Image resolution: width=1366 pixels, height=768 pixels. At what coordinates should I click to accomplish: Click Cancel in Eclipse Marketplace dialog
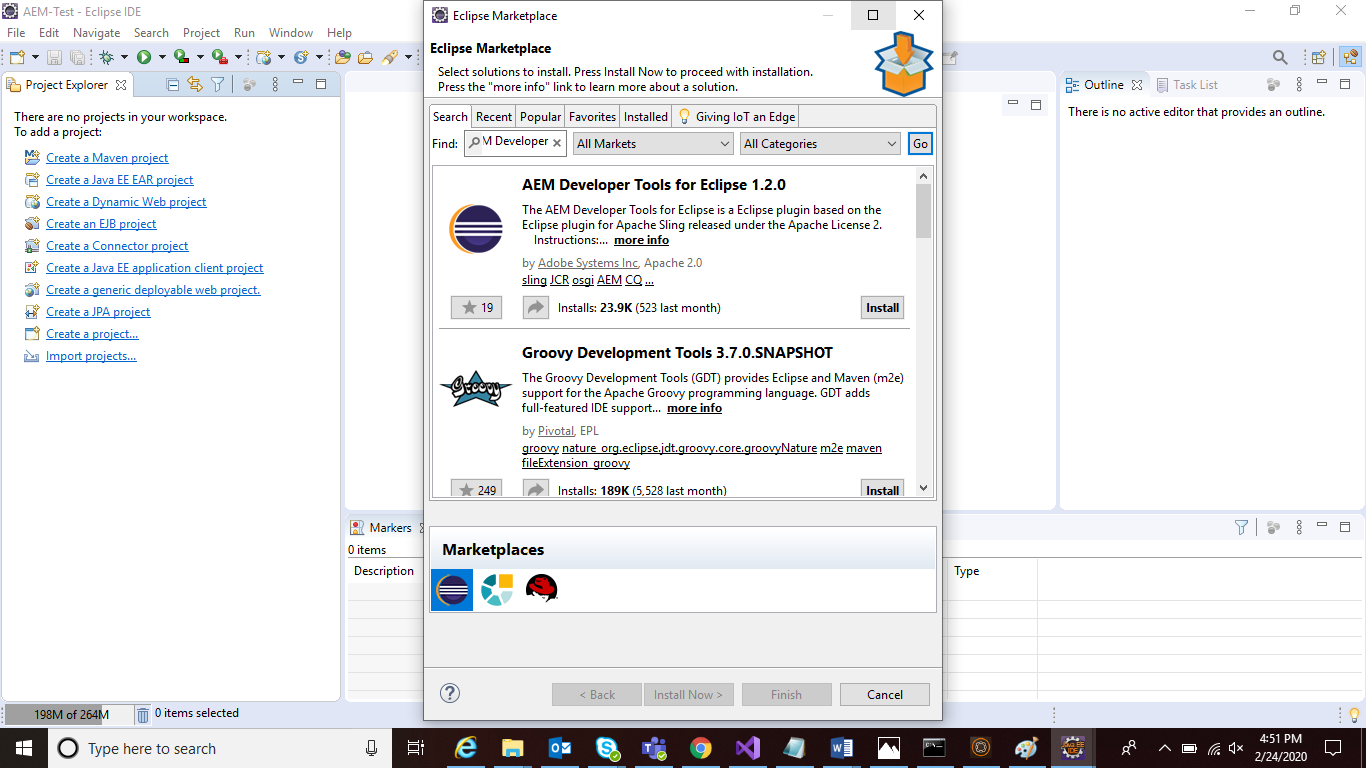[x=885, y=694]
